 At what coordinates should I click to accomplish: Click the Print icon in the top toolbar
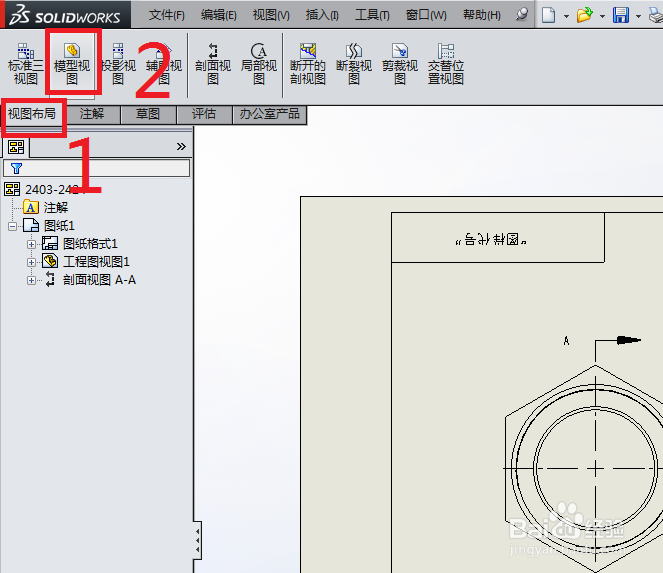tap(656, 16)
